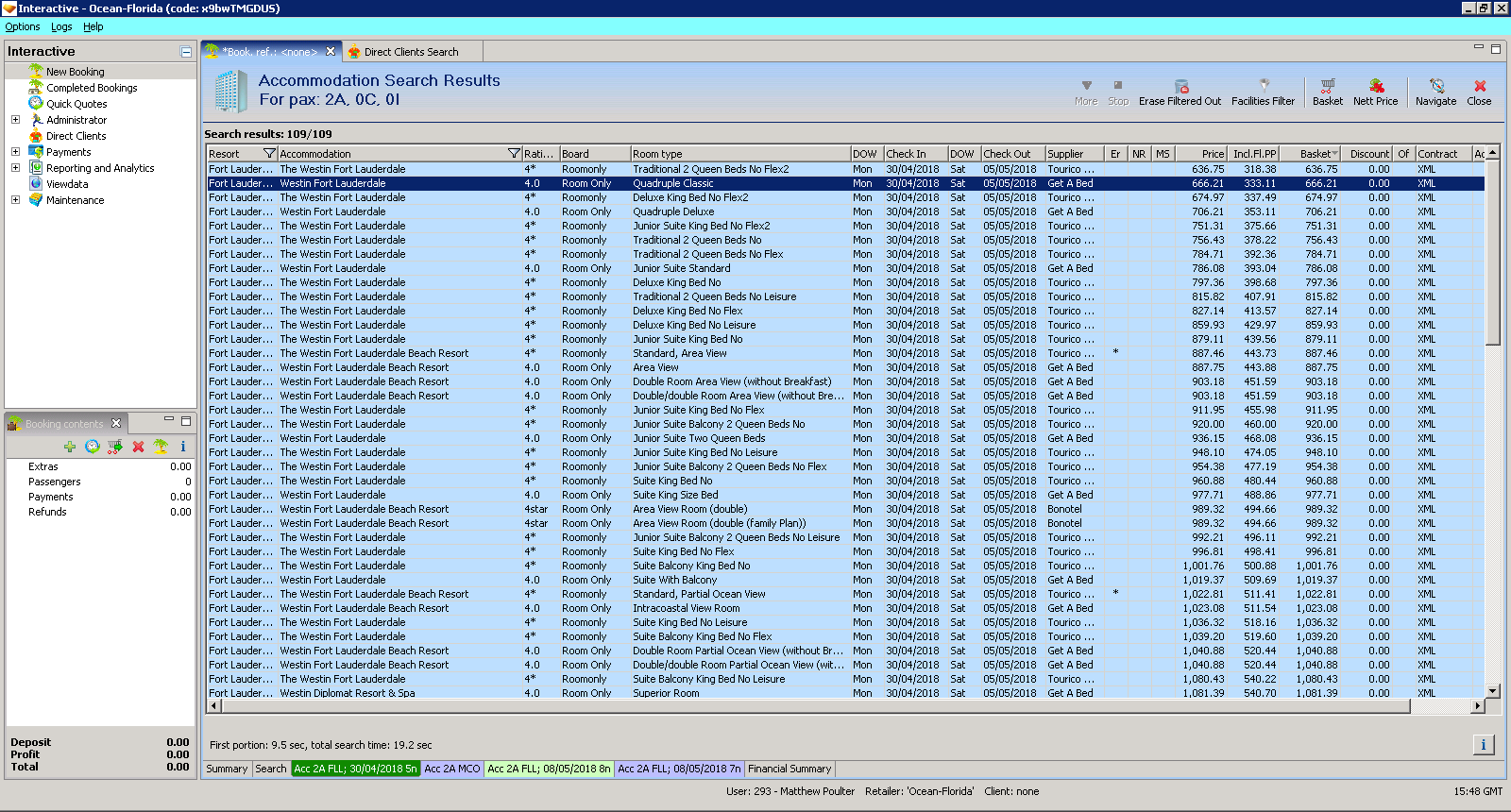Toggle the Accommodation column filter icon

coord(514,154)
